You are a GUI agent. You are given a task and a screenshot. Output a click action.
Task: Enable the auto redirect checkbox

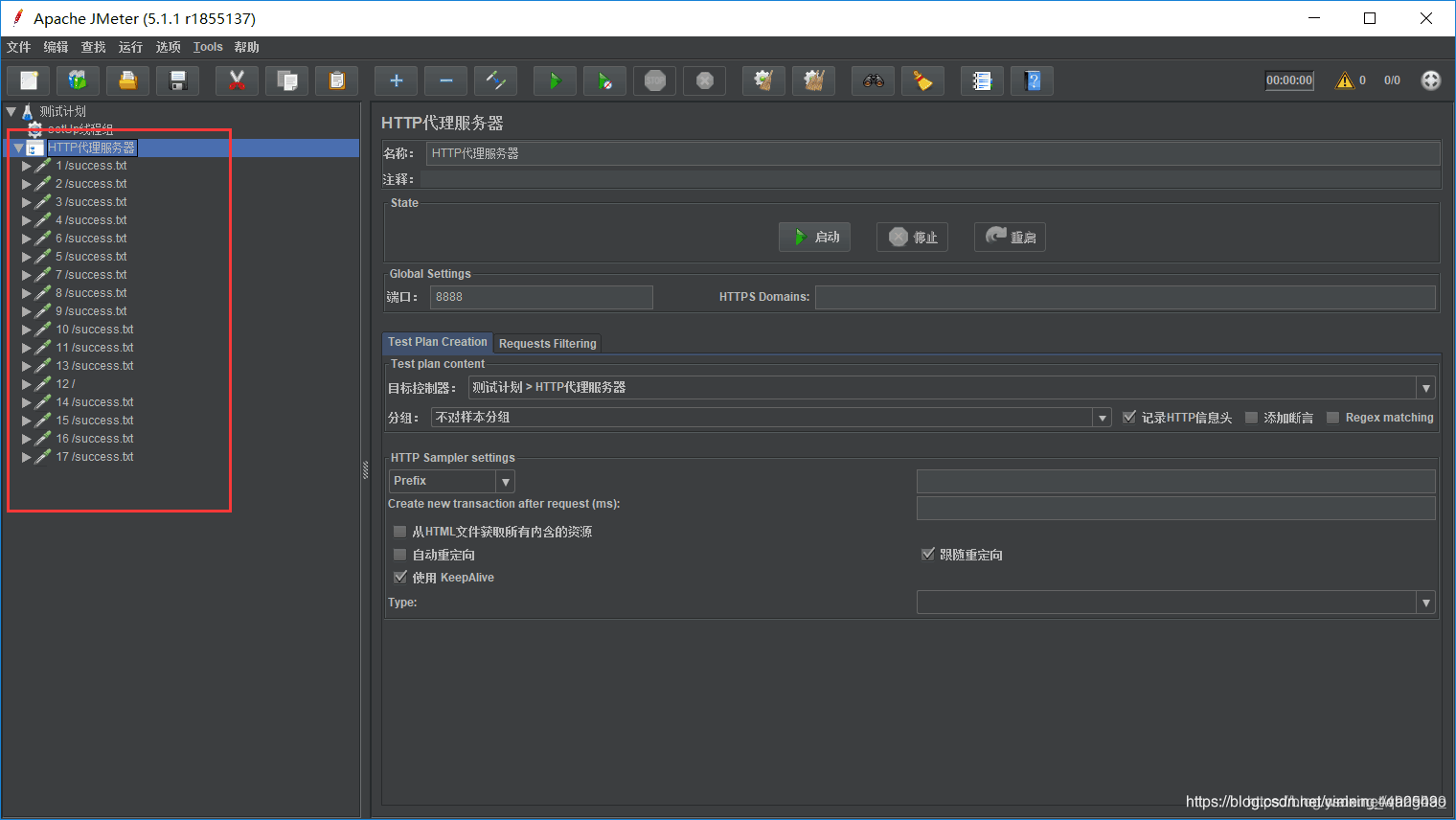(x=400, y=555)
